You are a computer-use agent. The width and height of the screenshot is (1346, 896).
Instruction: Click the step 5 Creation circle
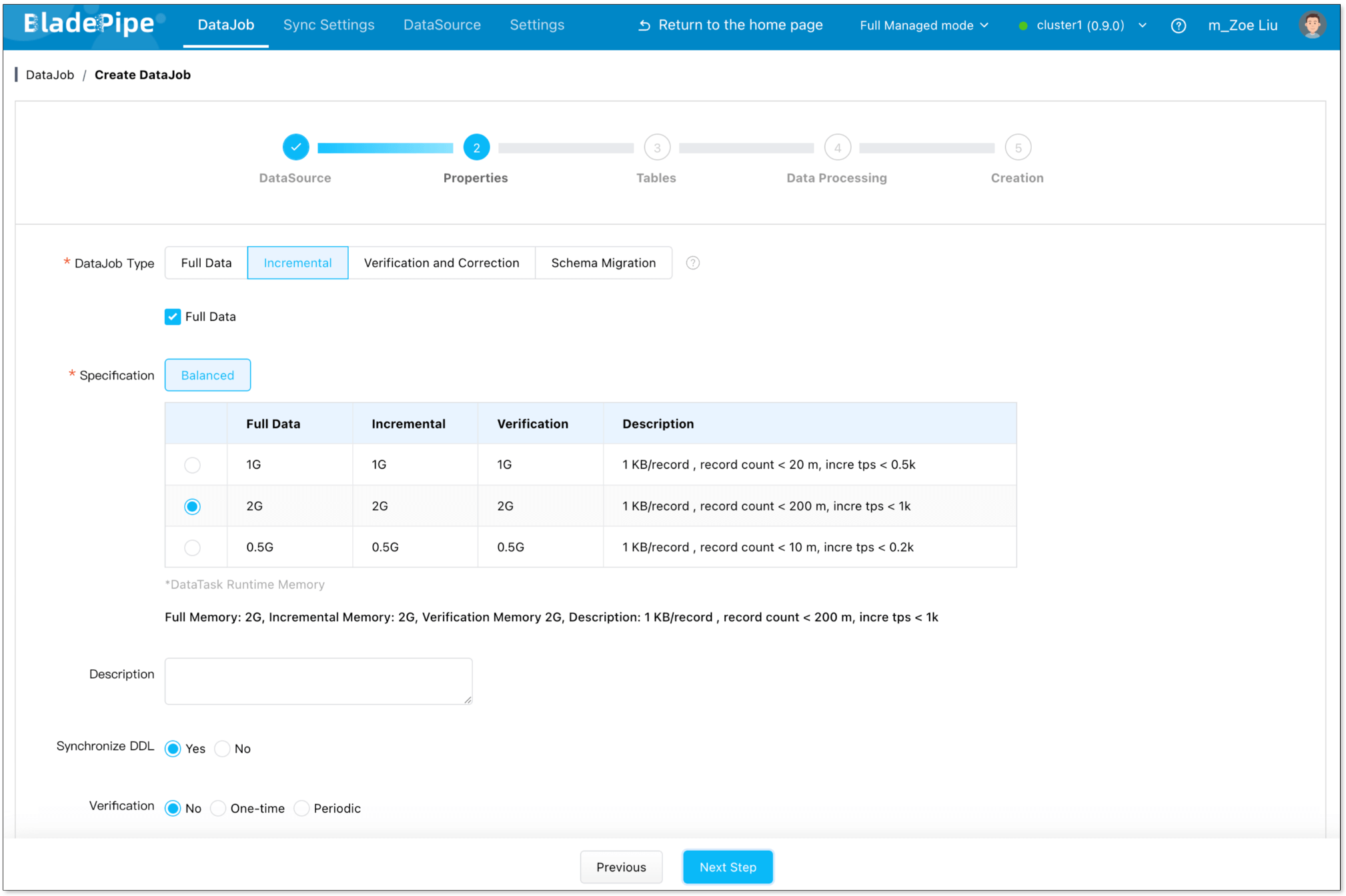pos(1017,147)
